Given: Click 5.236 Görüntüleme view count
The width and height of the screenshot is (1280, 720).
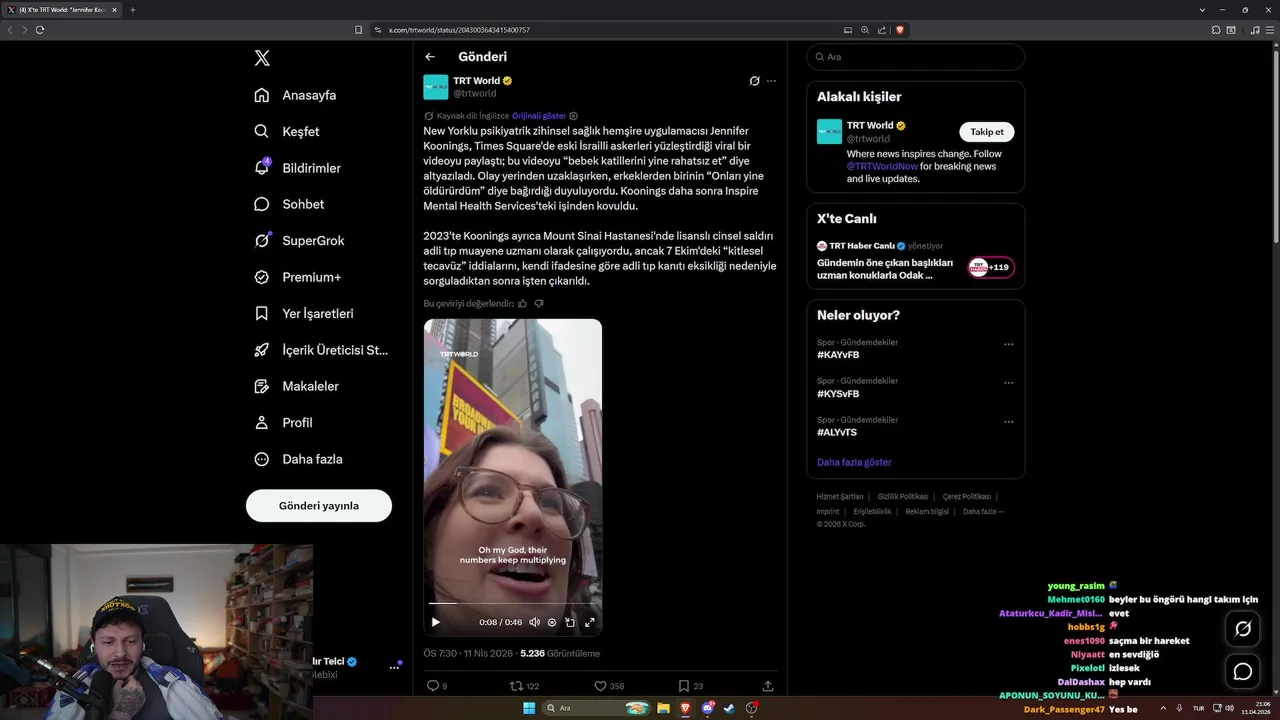Looking at the screenshot, I should coord(560,653).
